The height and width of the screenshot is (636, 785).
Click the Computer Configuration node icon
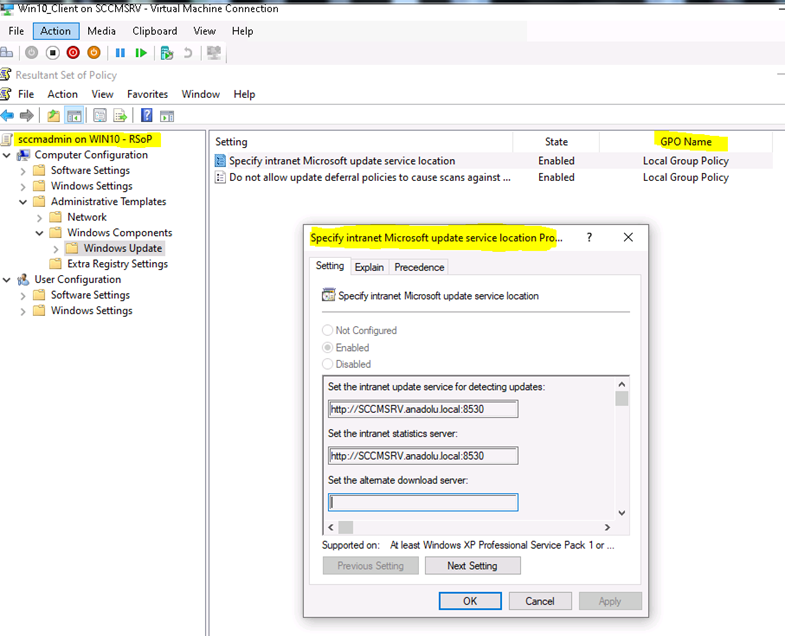[x=23, y=155]
